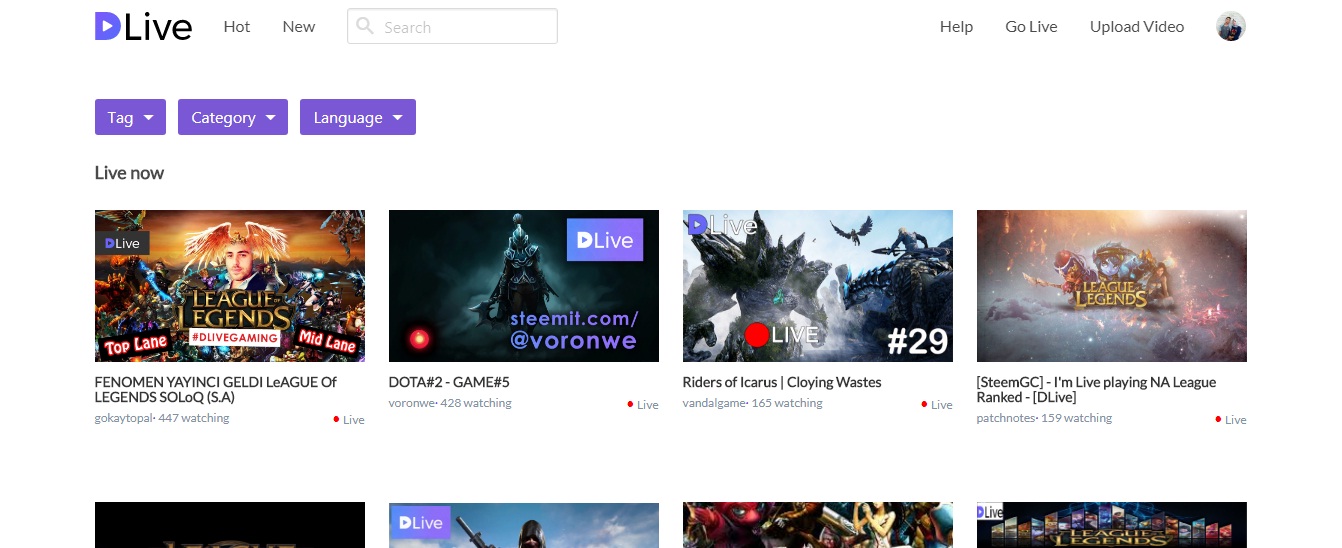Click '[SteemGC] - I'm Live playing NA League' title
Screen dimensions: 1342x548
click(x=1096, y=389)
